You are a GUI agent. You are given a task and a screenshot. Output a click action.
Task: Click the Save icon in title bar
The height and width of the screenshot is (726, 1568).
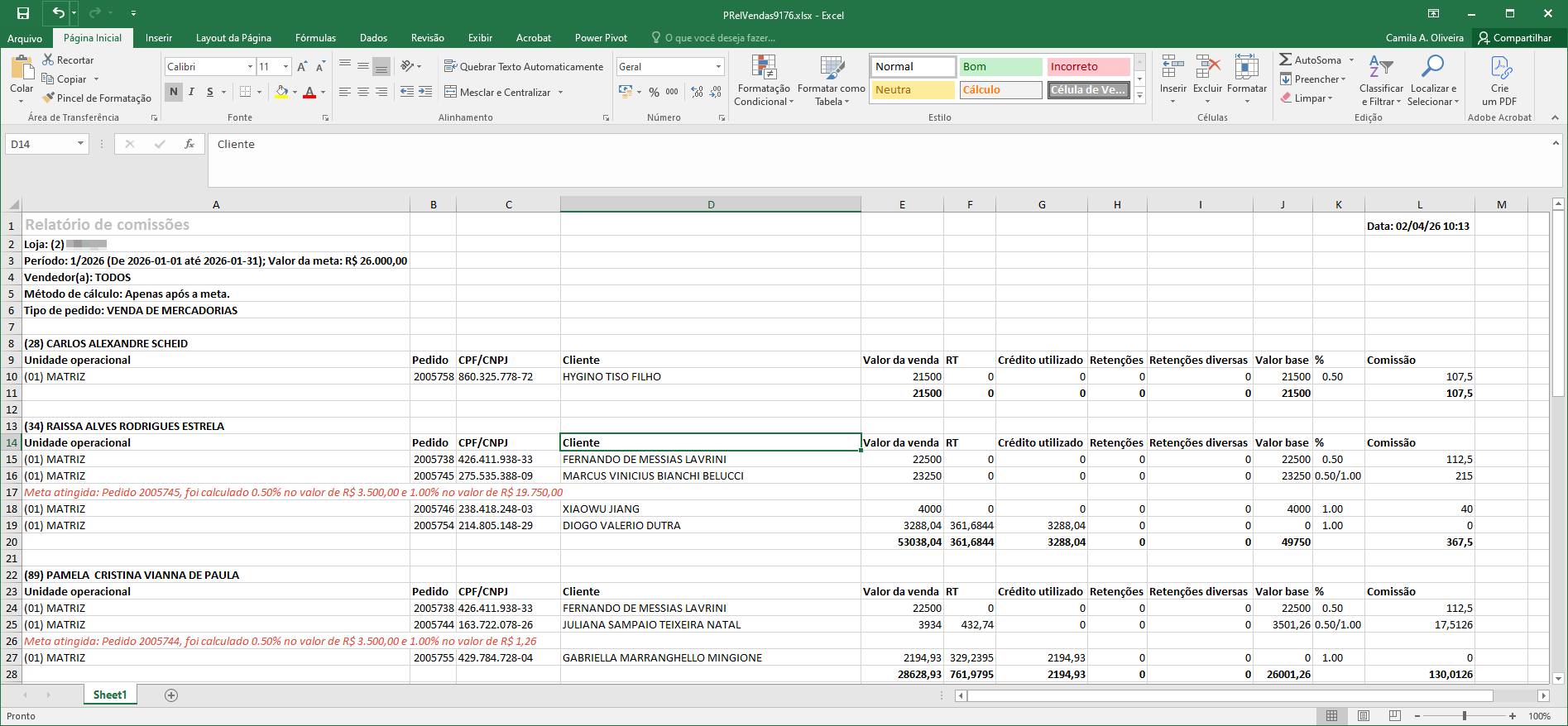(23, 13)
